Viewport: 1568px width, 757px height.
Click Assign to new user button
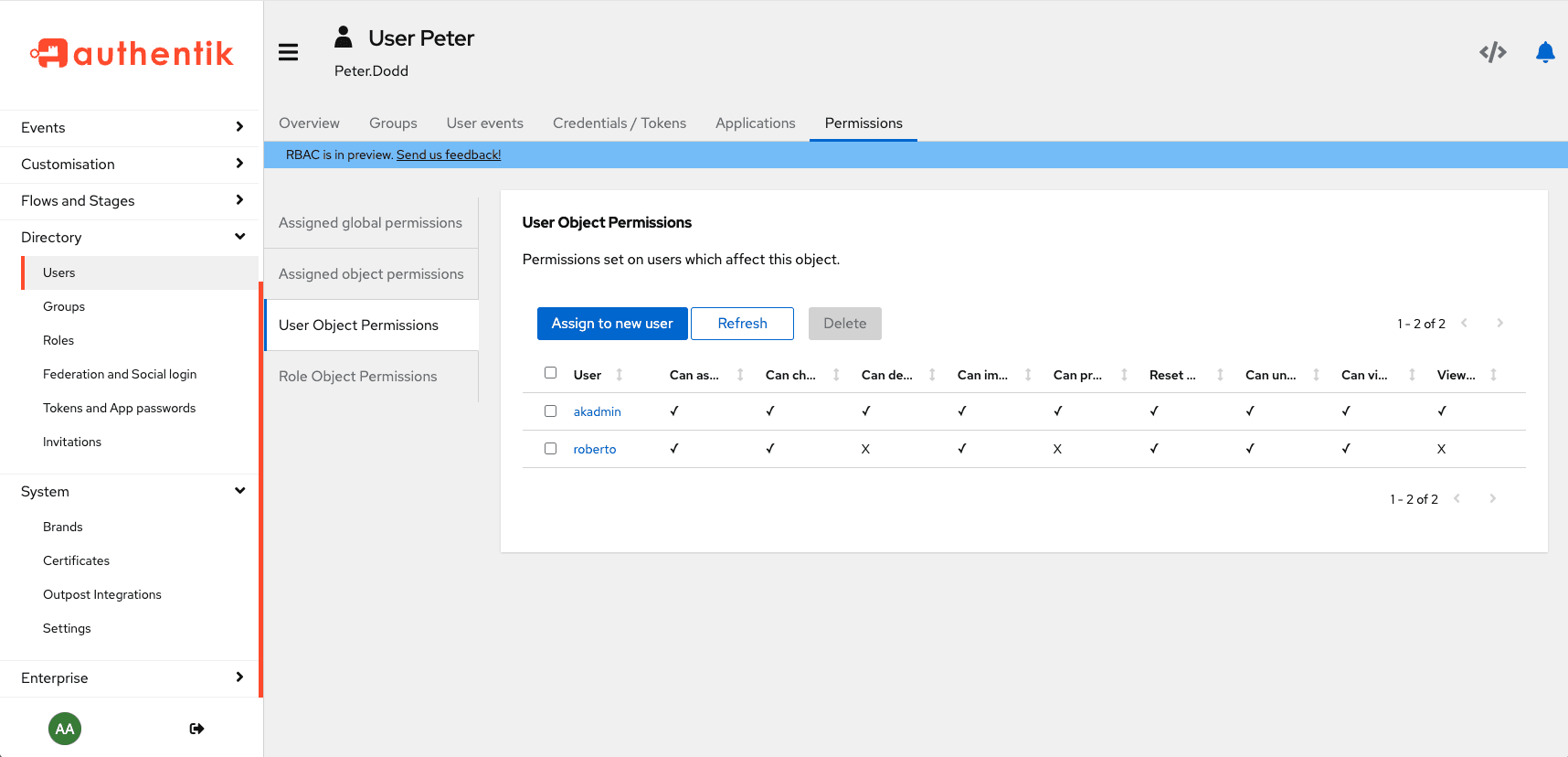coord(611,324)
